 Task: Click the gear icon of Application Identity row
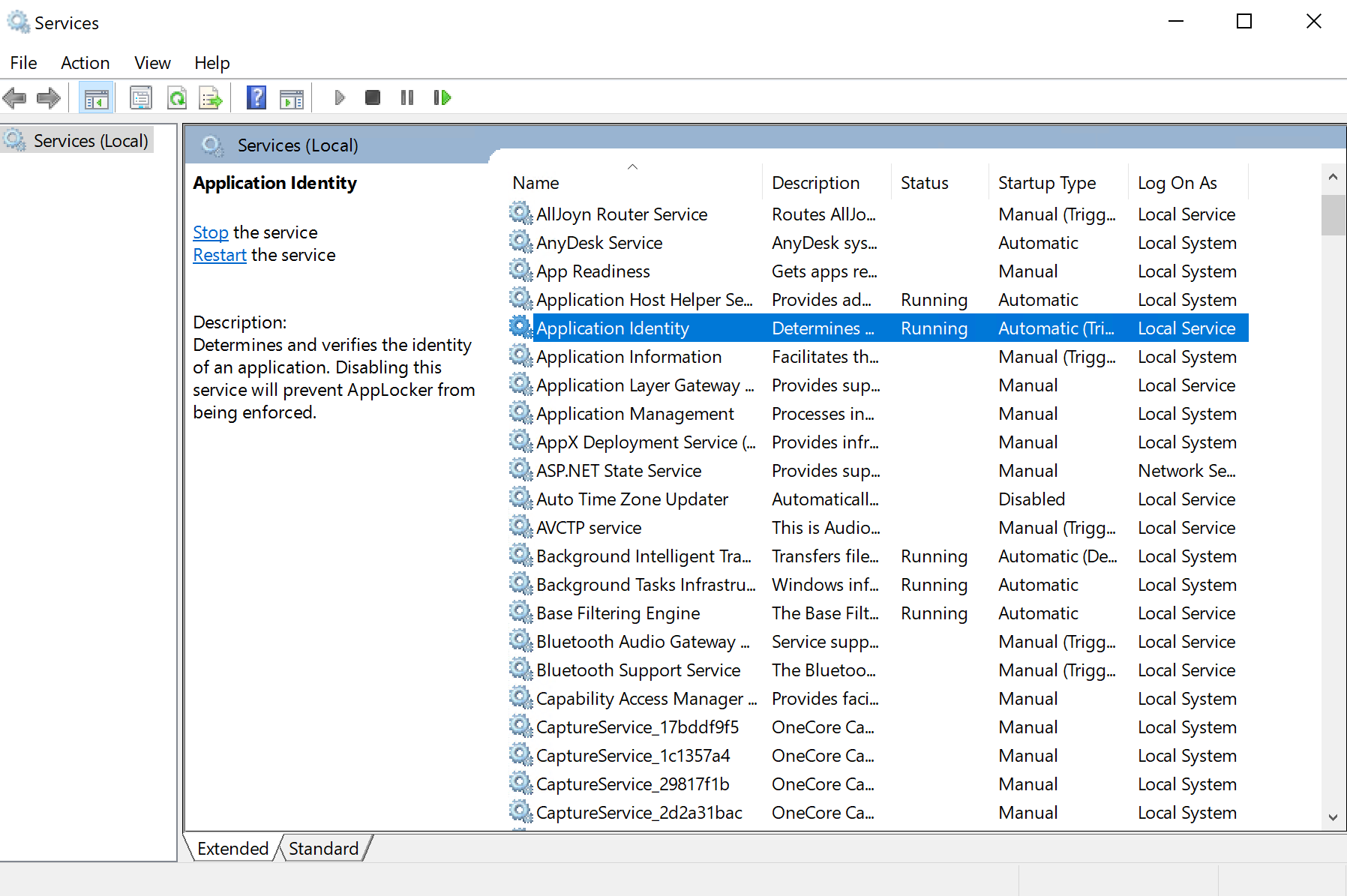click(520, 328)
